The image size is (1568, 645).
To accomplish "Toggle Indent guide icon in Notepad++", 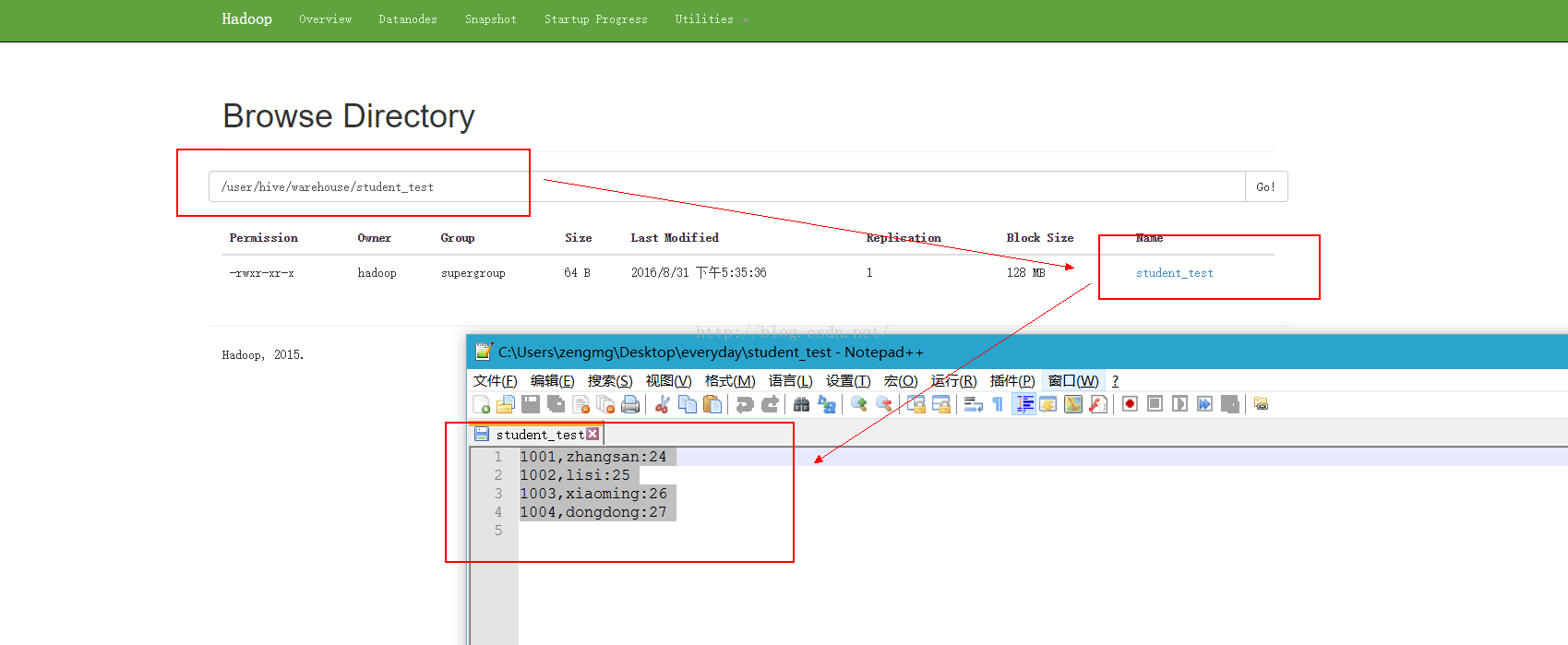I will pyautogui.click(x=1024, y=404).
